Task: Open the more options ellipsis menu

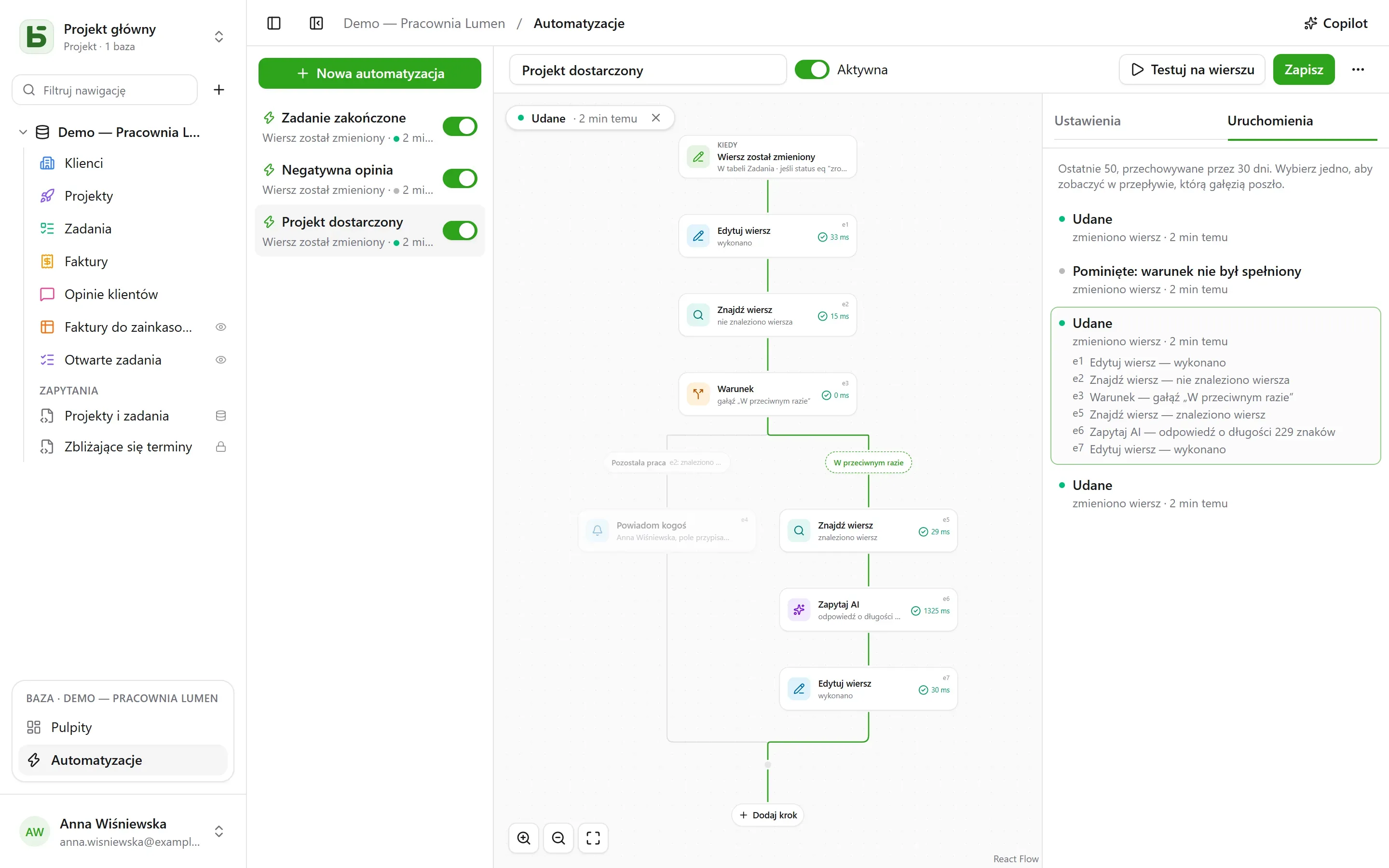Action: (x=1358, y=69)
